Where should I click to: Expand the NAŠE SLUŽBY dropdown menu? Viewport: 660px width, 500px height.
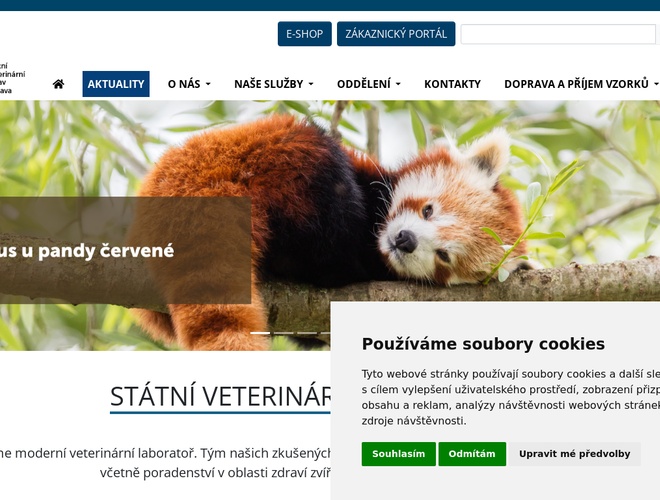click(x=274, y=84)
